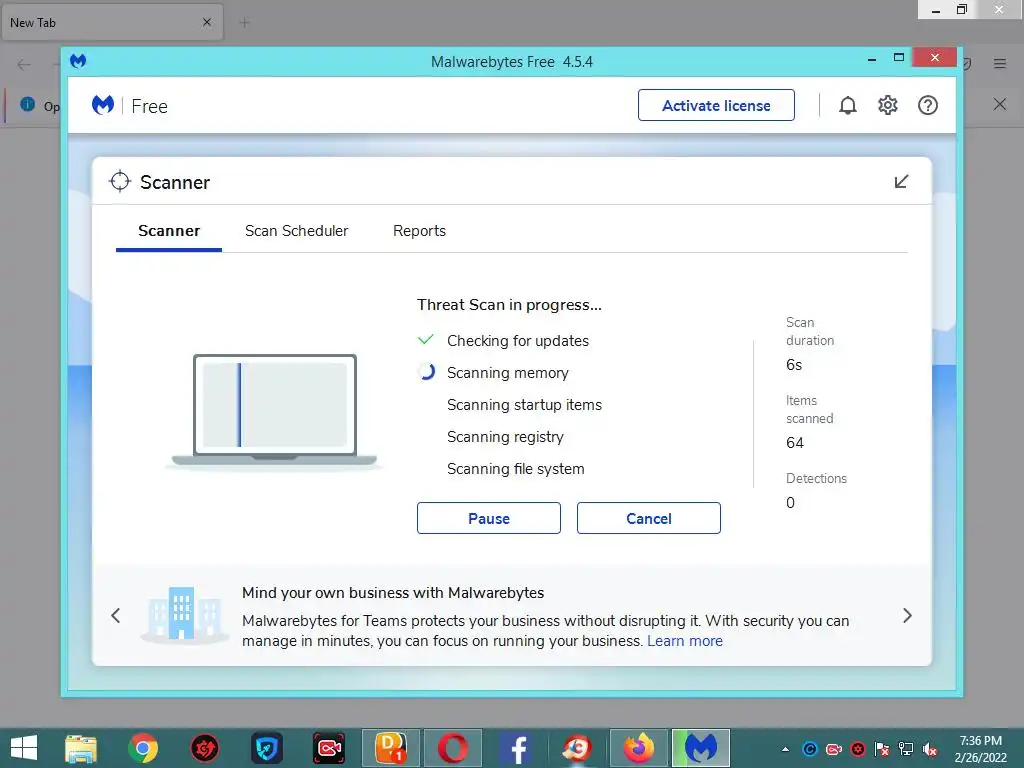
Task: Click the browser info icon on notification bar
Action: (27, 104)
